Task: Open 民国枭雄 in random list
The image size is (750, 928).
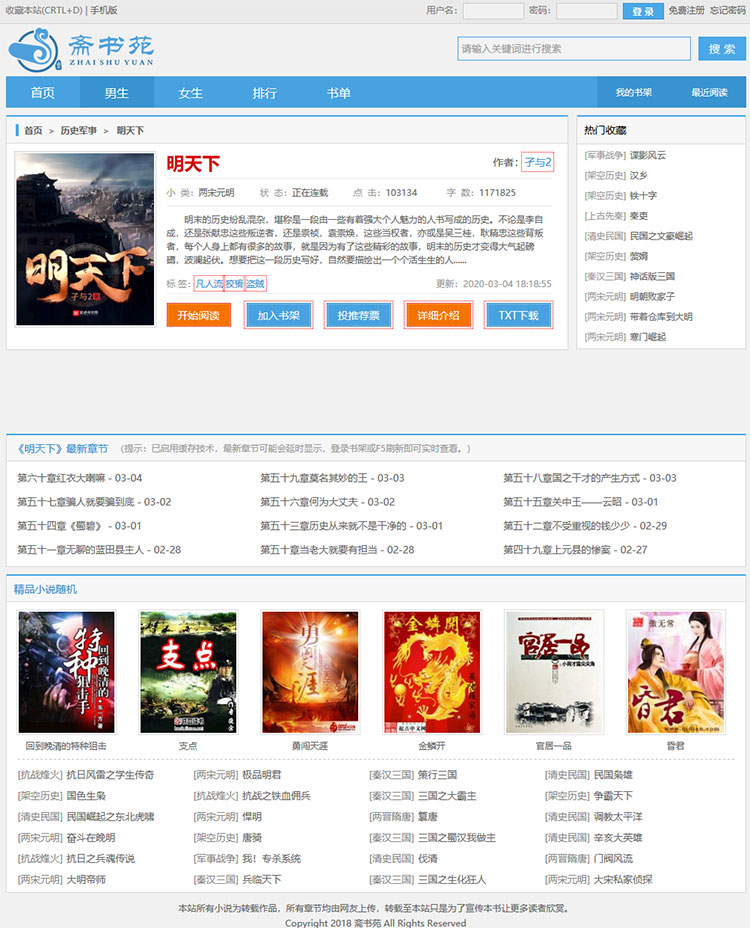Action: [613, 775]
